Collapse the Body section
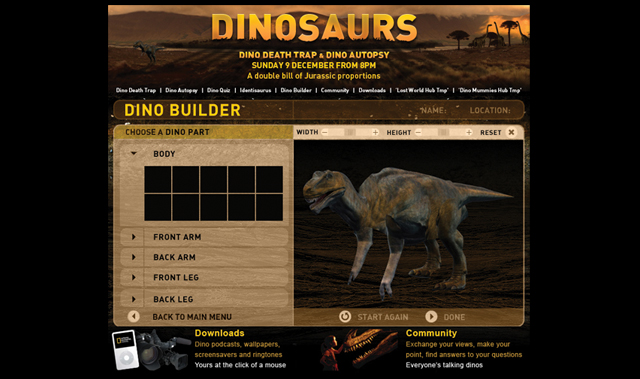Viewport: 640px width, 379px height. click(133, 153)
